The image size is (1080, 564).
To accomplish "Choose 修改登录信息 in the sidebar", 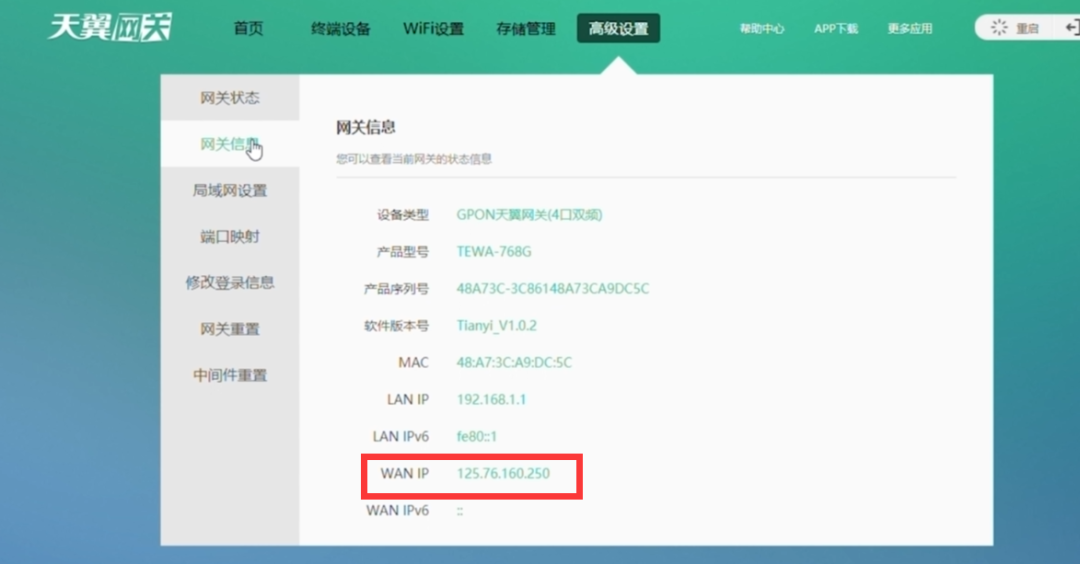I will coord(230,283).
